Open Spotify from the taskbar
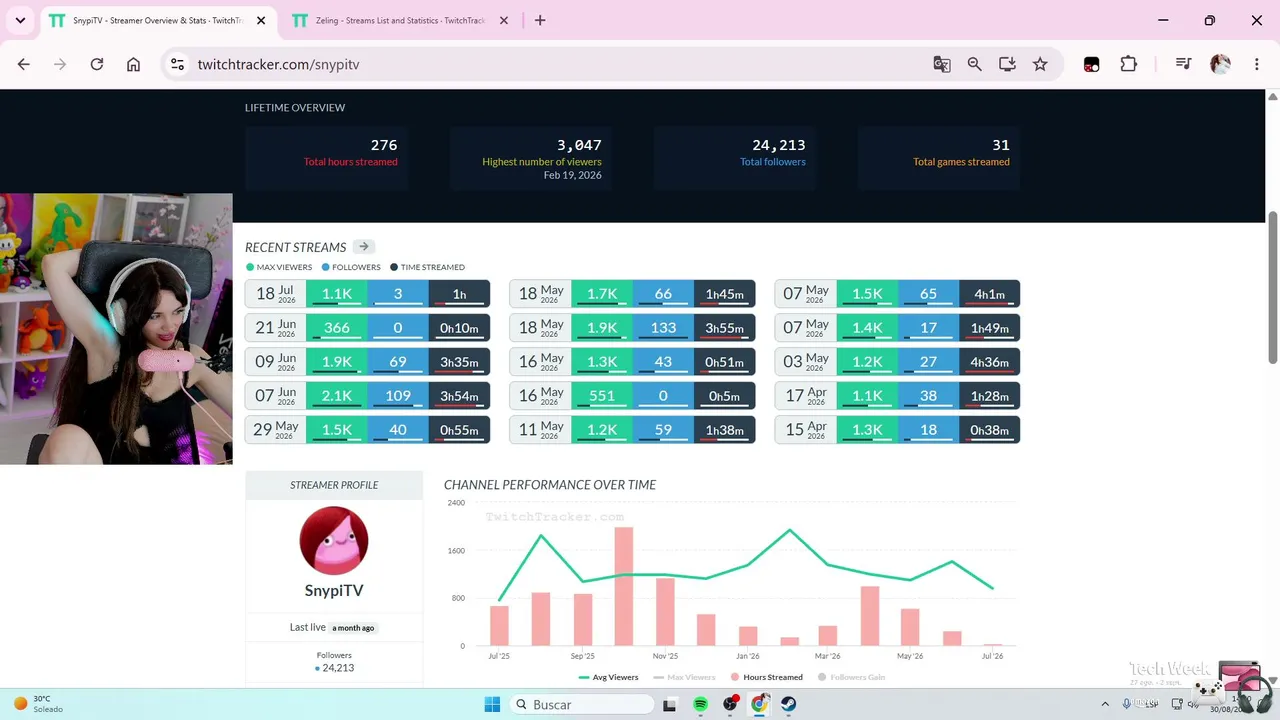The width and height of the screenshot is (1280, 720). (x=700, y=705)
